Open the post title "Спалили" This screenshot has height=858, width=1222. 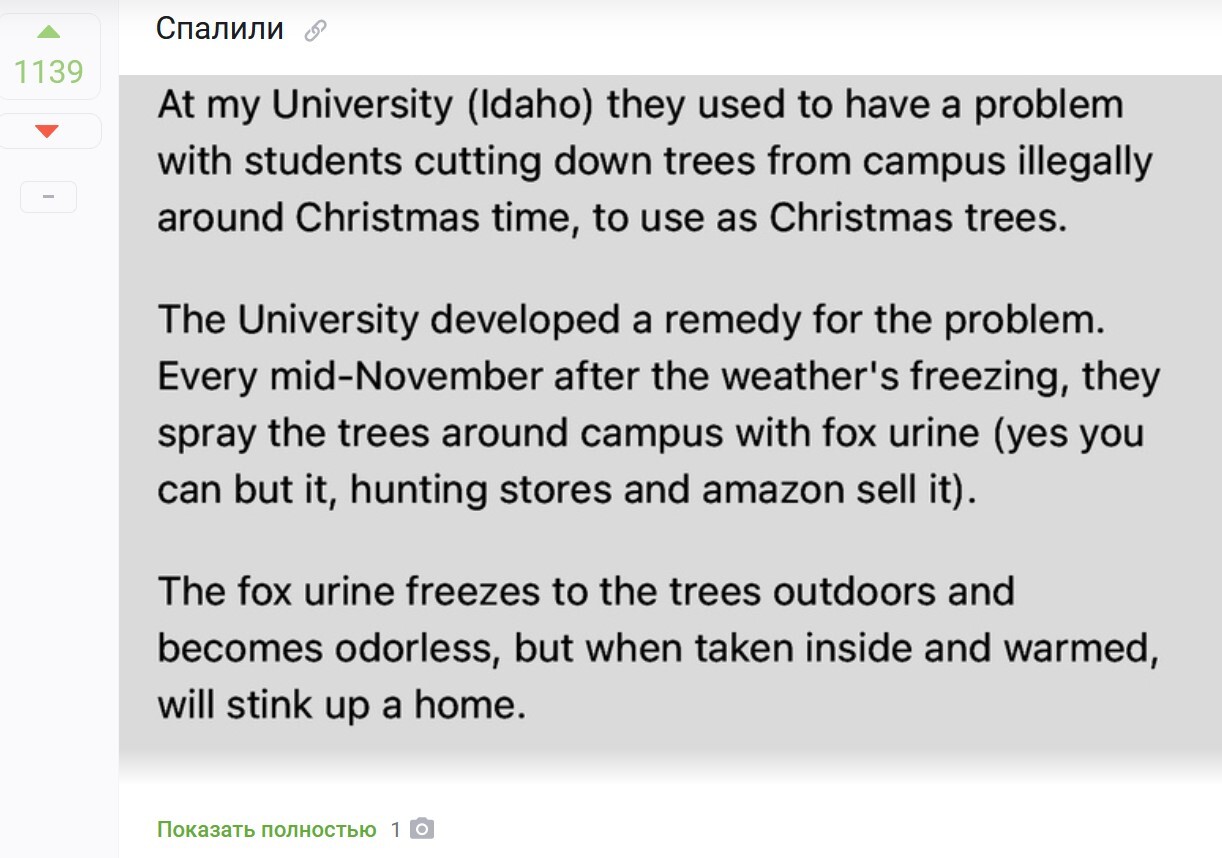(220, 29)
